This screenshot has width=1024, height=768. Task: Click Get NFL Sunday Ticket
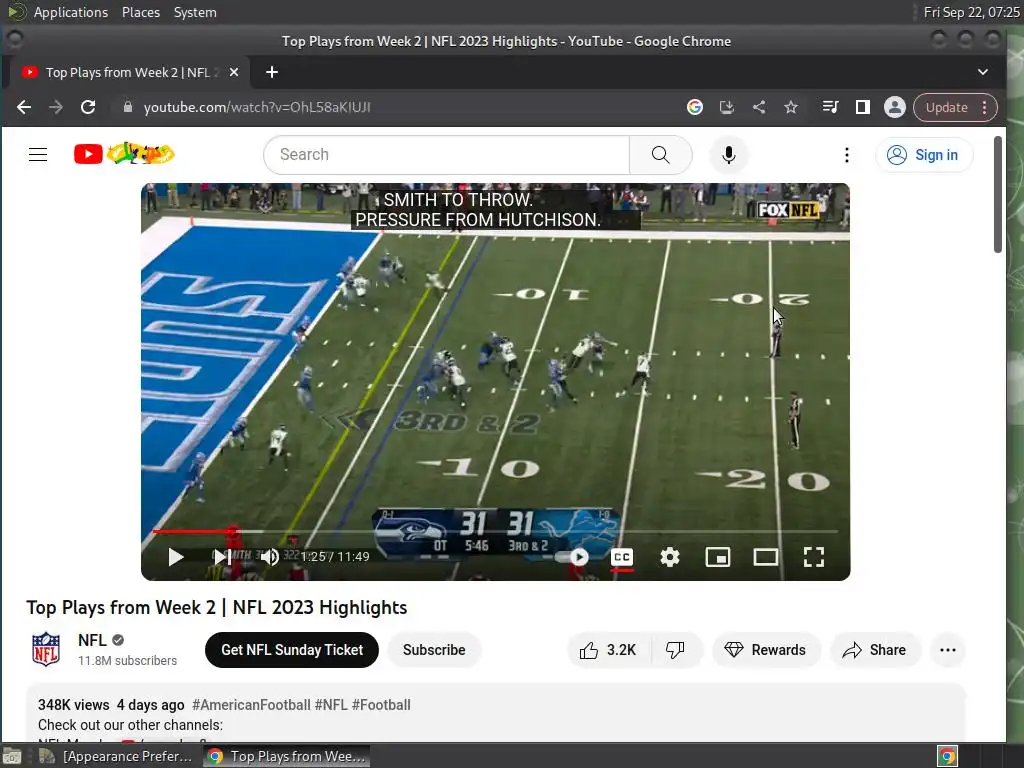[292, 650]
